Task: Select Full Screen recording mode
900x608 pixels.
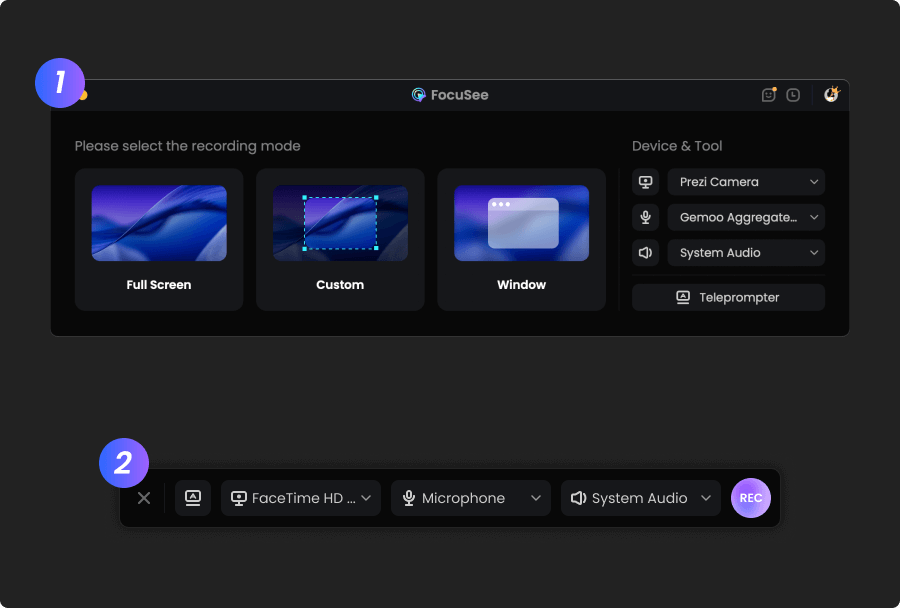Action: [159, 239]
